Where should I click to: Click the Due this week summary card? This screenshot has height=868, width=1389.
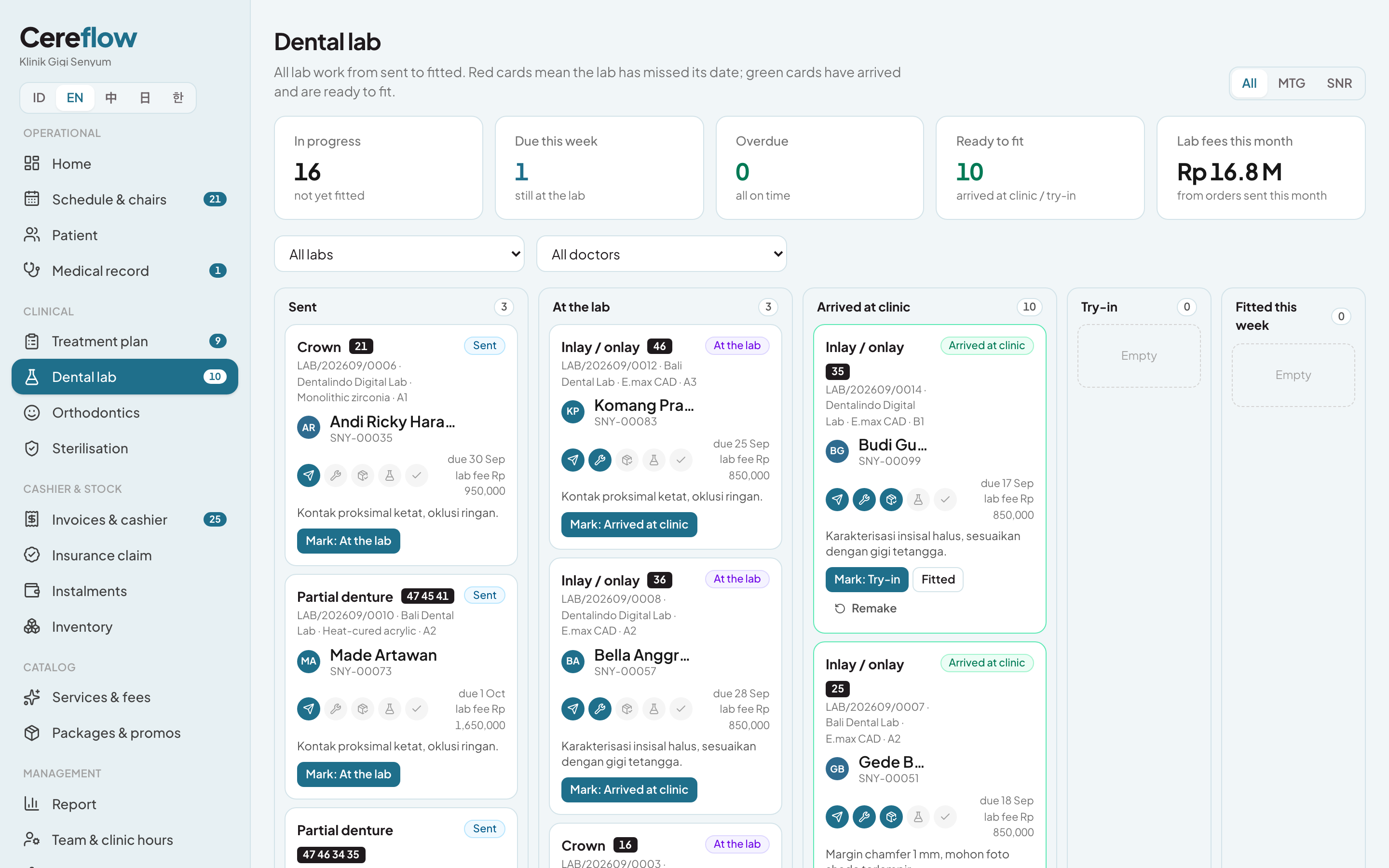tap(599, 168)
